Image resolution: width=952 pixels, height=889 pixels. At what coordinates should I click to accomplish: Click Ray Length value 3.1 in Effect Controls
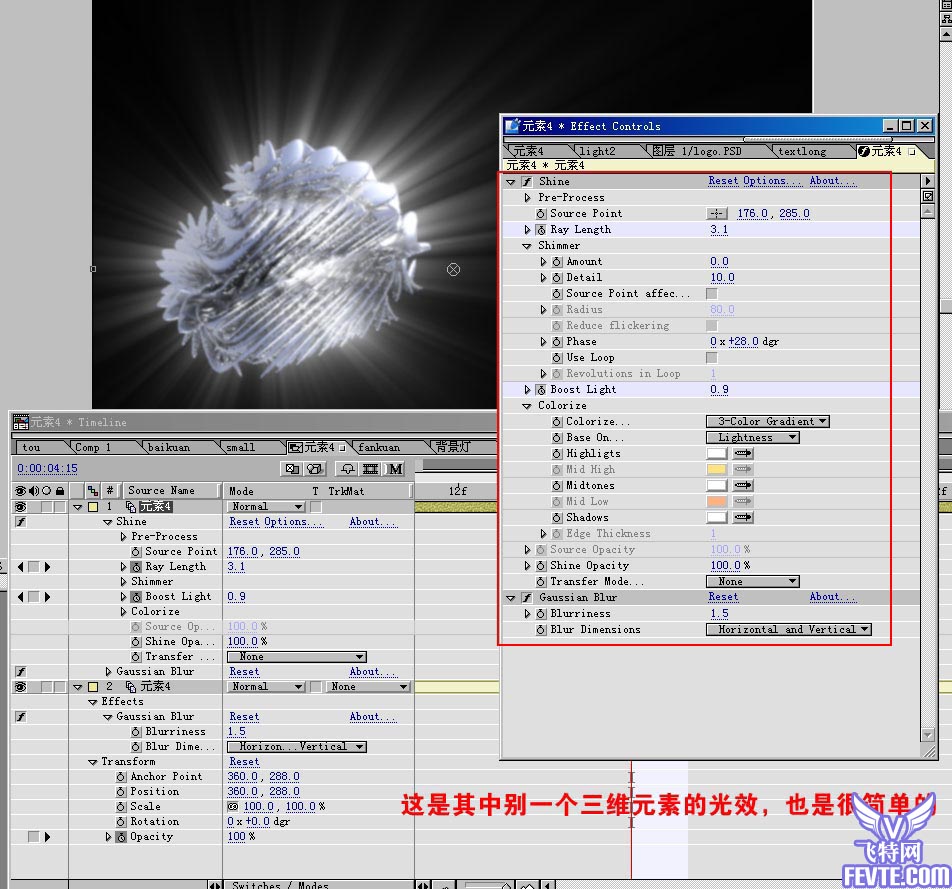click(x=719, y=230)
